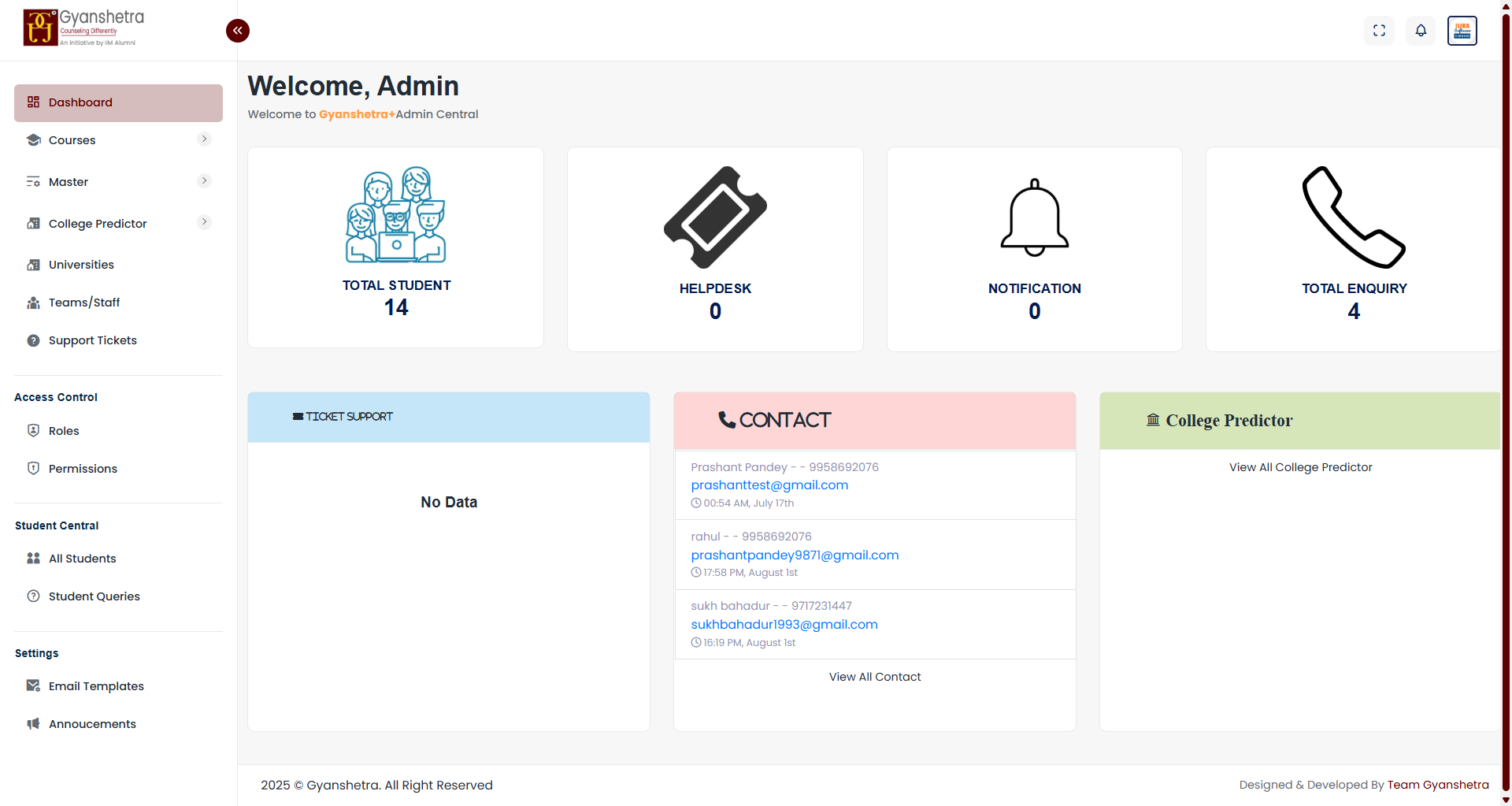This screenshot has height=806, width=1512.
Task: Click the NOTIFICATION card label
Action: pyautogui.click(x=1035, y=288)
